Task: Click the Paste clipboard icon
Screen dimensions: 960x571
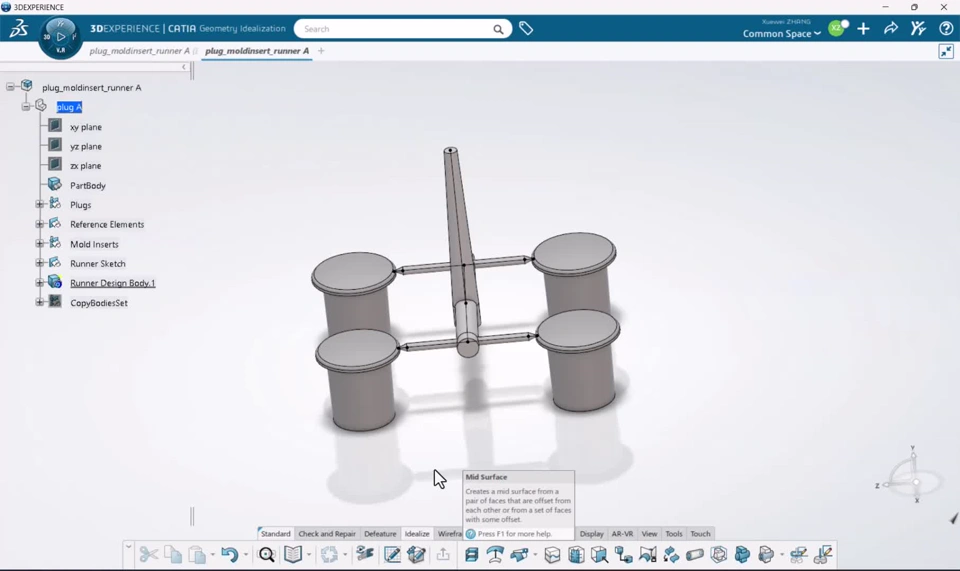Action: [x=197, y=554]
